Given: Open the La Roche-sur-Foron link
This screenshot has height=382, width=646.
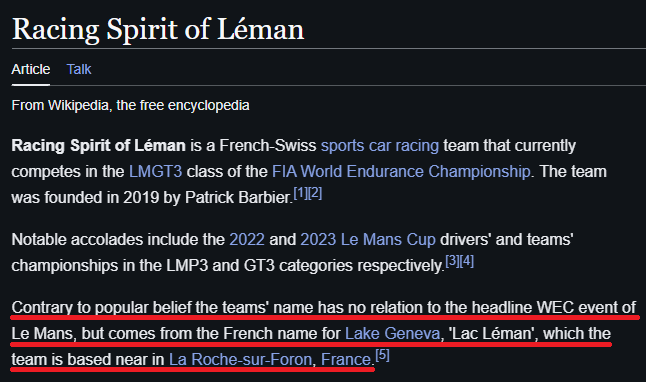Looking at the screenshot, I should [x=241, y=359].
